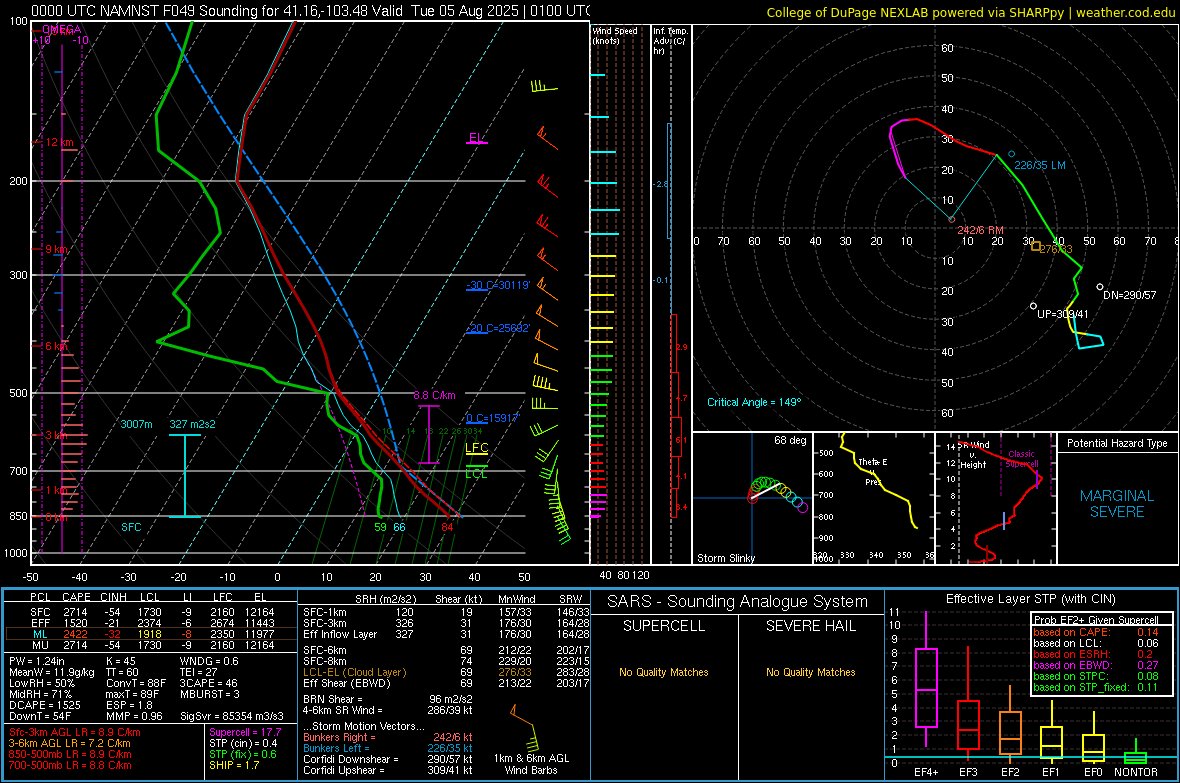
Task: Click the "Classic Supercell" label in SR Wind plot
Action: [1021, 459]
